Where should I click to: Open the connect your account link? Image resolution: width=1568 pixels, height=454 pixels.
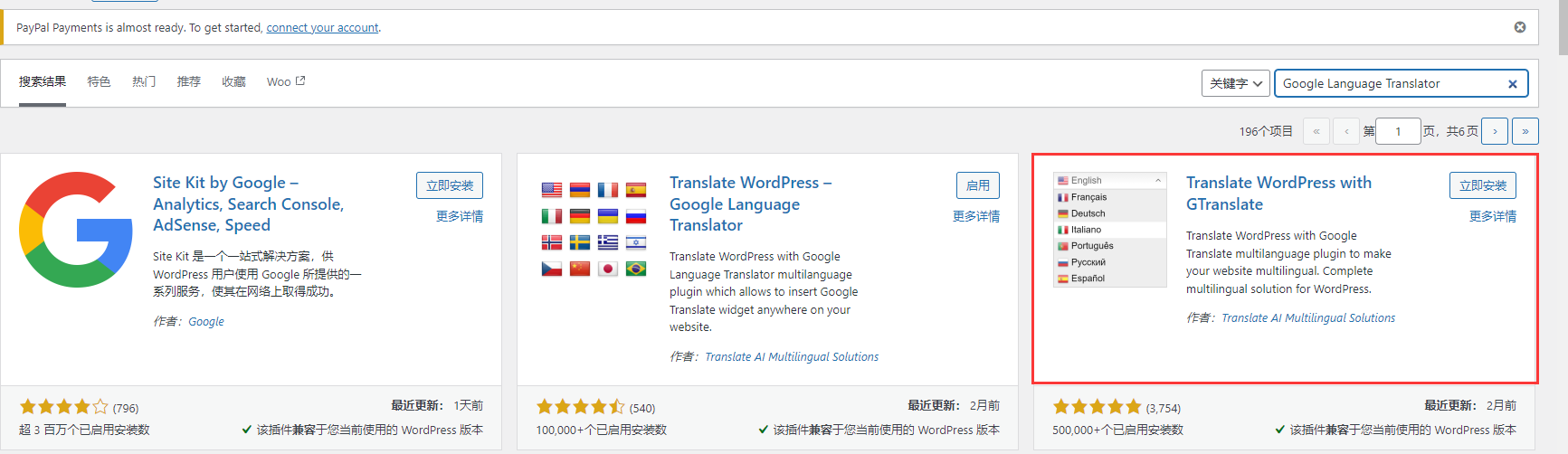click(322, 28)
